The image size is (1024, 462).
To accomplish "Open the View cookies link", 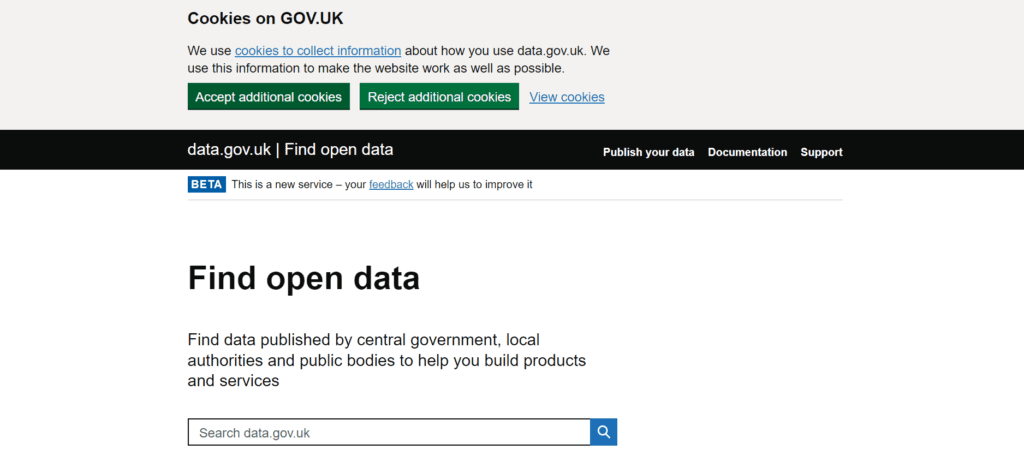I will [x=567, y=97].
